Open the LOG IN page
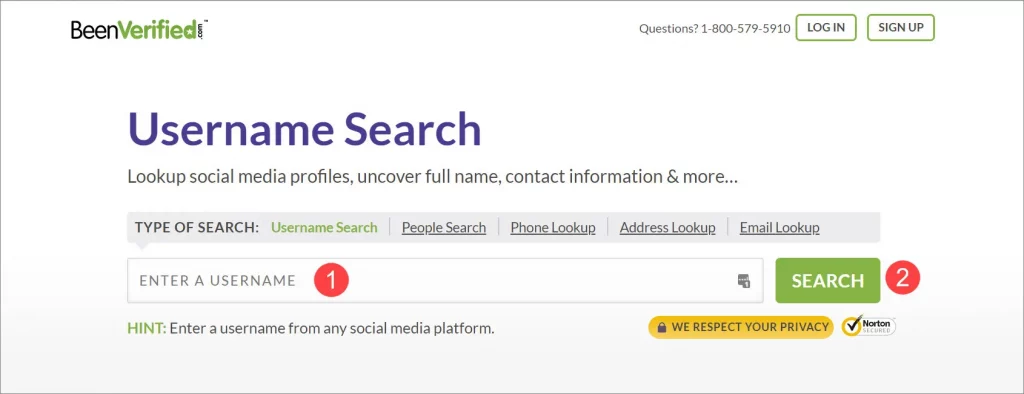The height and width of the screenshot is (394, 1024). point(825,27)
